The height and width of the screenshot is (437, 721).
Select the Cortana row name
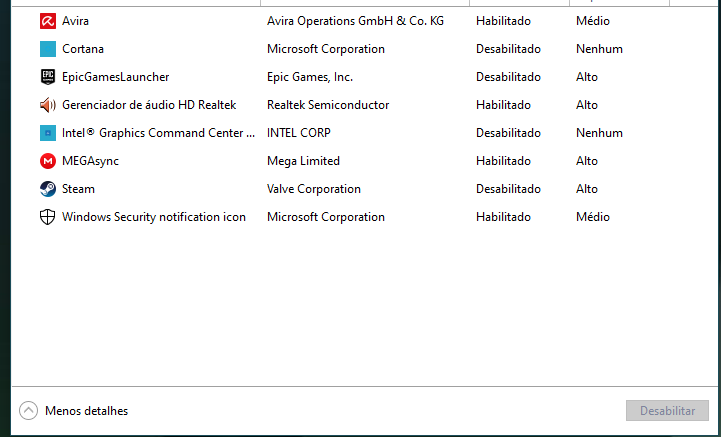point(83,49)
